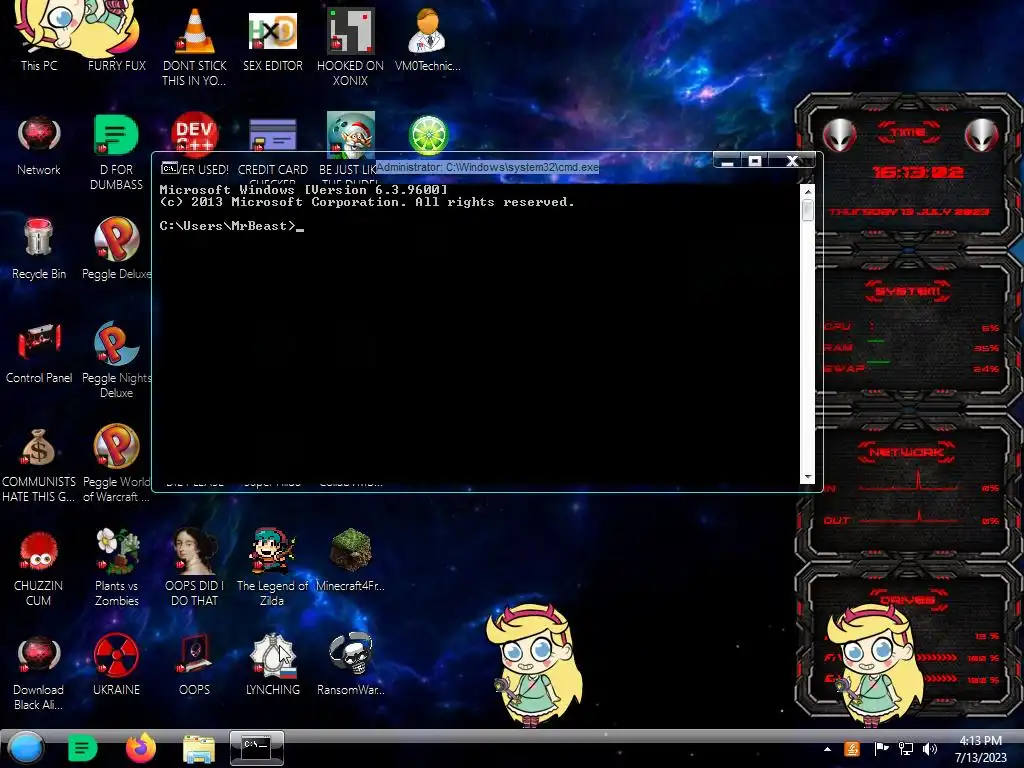Open green notes app on taskbar

(82, 748)
